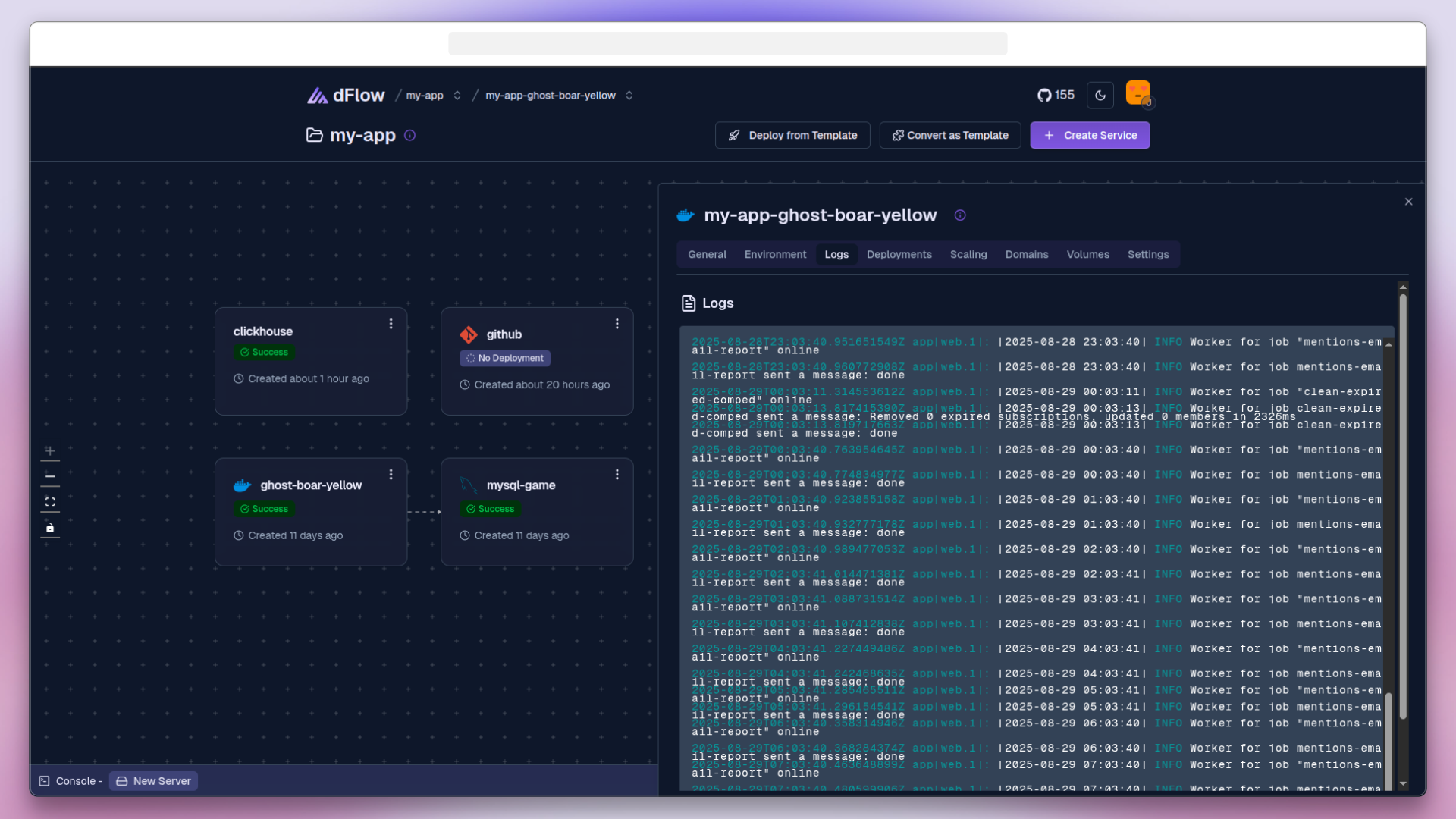
Task: Open the user avatar menu
Action: click(x=1137, y=93)
